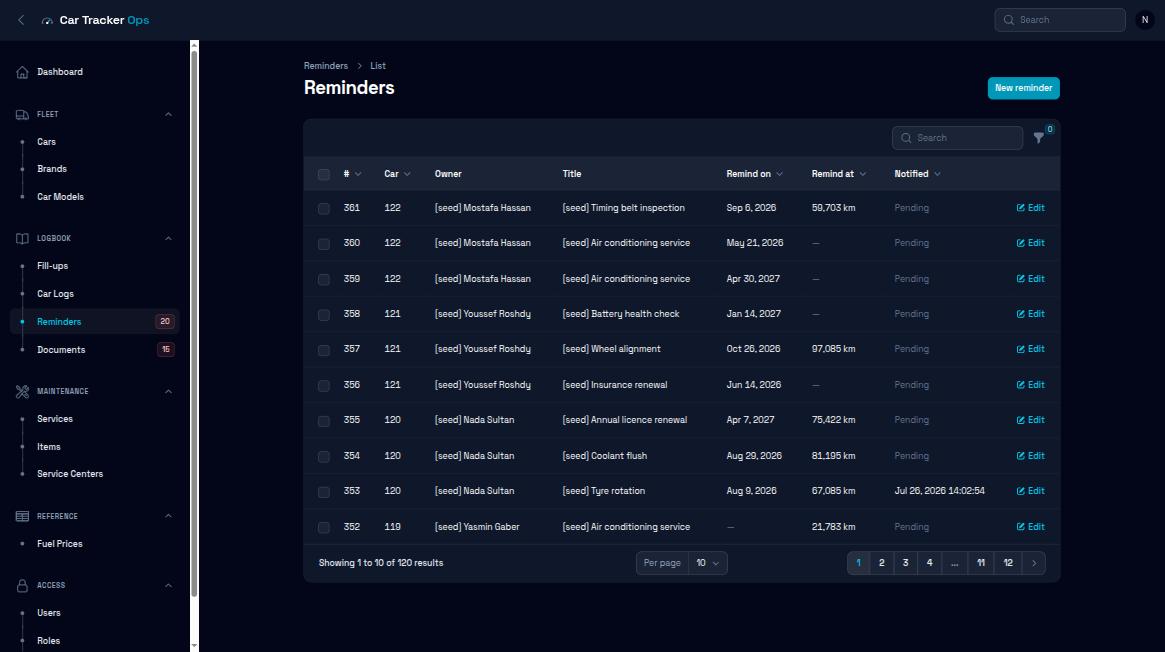The width and height of the screenshot is (1165, 652).
Task: Go to page 12 of results
Action: click(1007, 563)
